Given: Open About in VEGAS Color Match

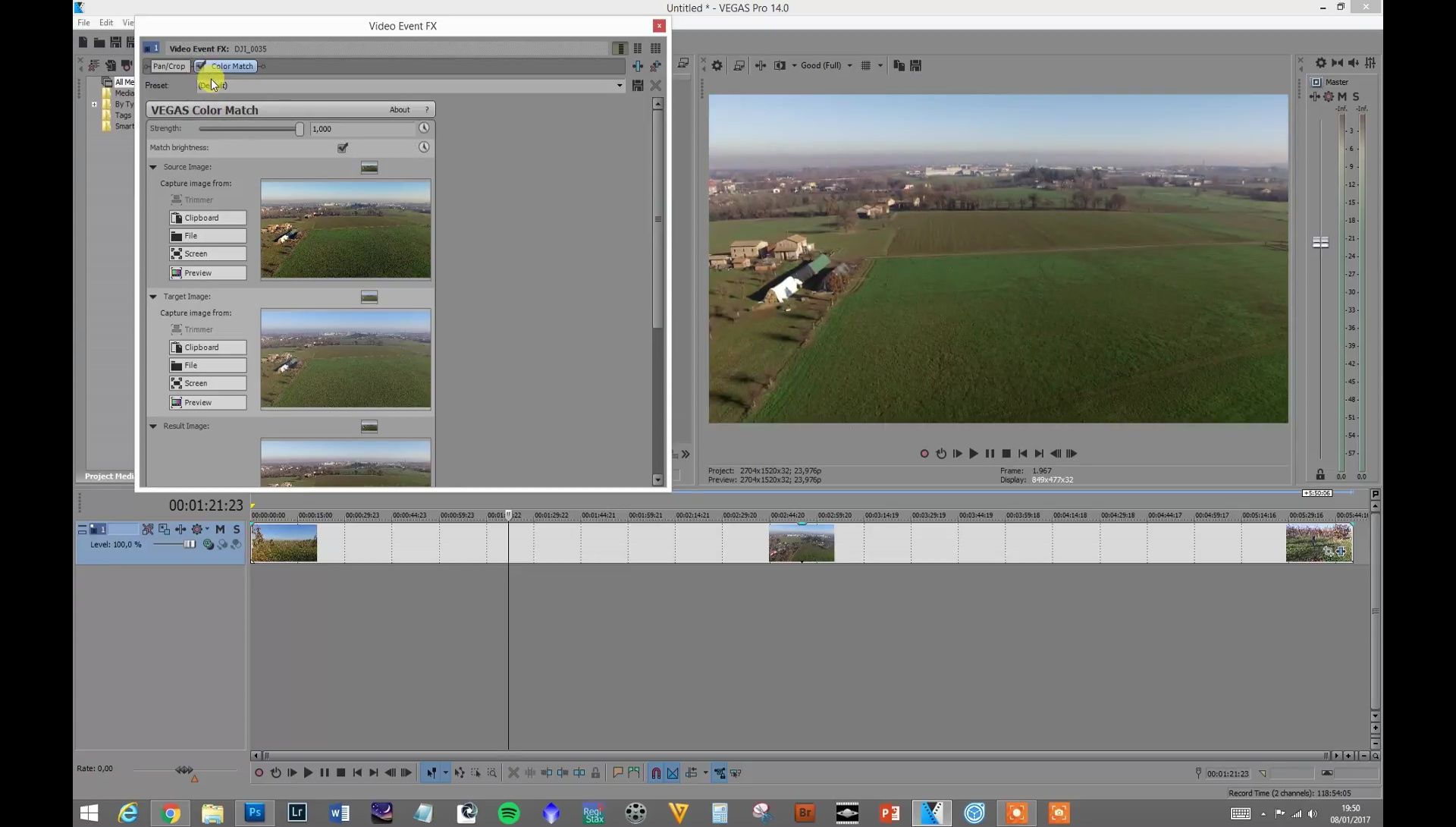Looking at the screenshot, I should 400,110.
